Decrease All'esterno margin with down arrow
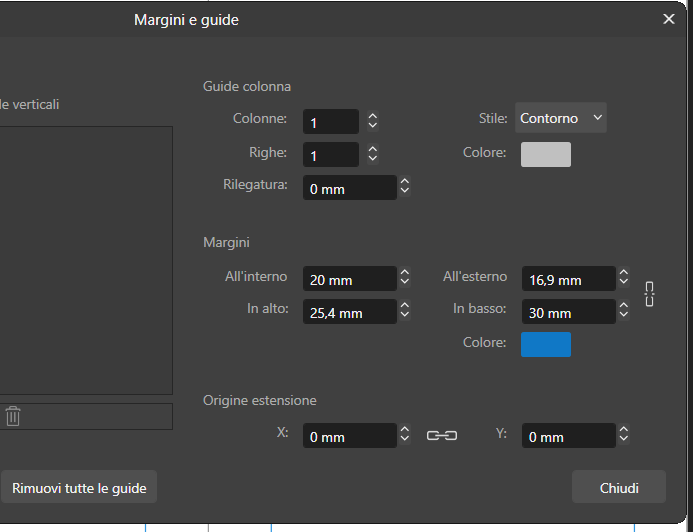 pos(624,283)
